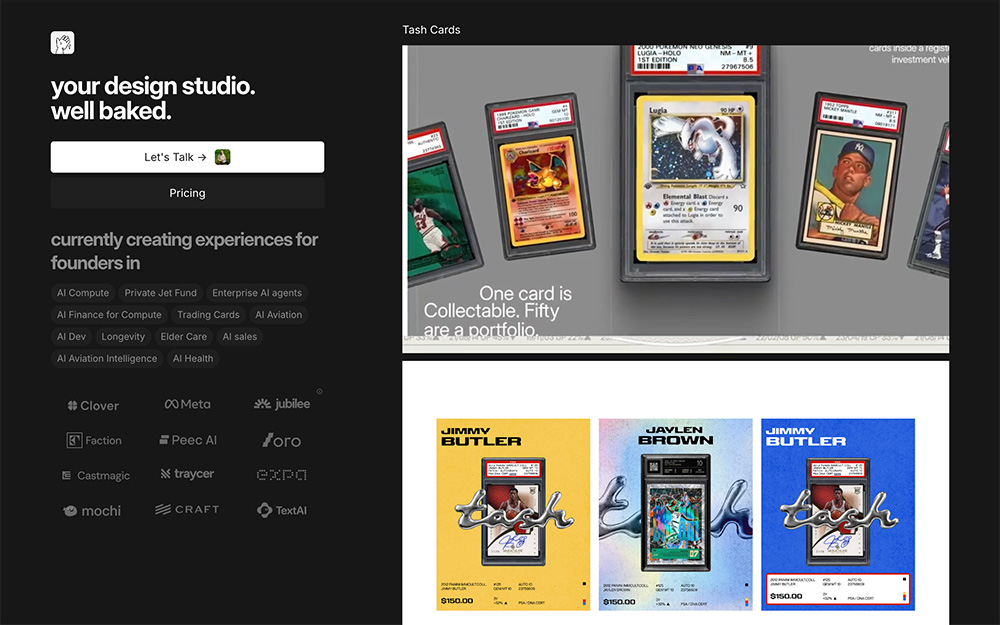Click the $150.00 price on yellow poster
The image size is (1000, 625).
[457, 601]
